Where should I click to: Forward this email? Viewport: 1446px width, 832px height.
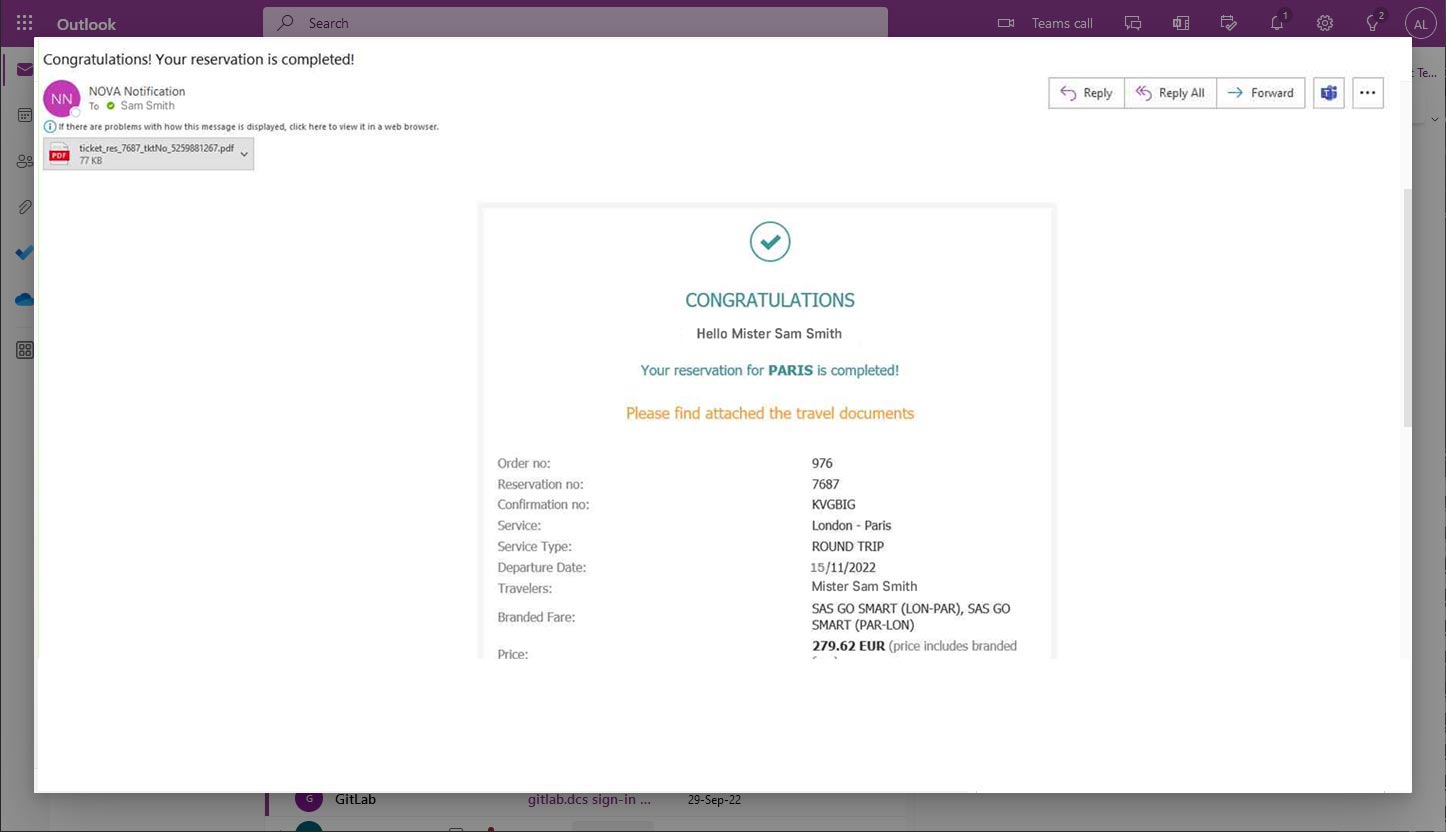pos(1260,93)
